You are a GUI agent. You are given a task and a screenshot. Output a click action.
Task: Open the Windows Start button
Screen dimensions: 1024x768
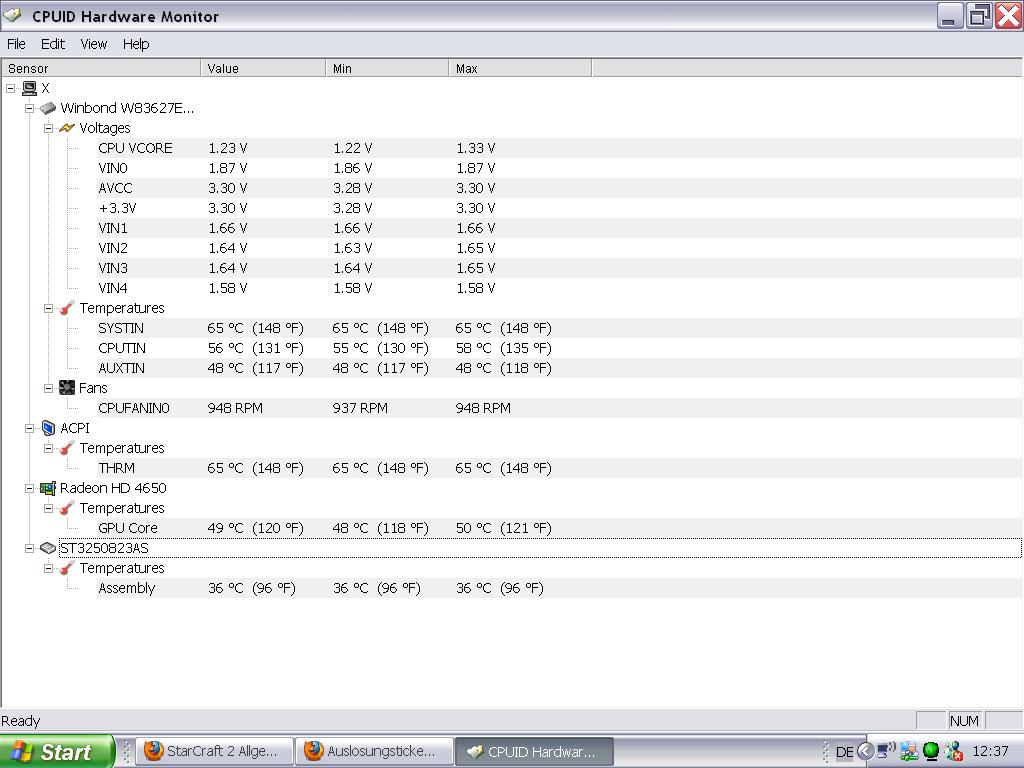[x=57, y=752]
